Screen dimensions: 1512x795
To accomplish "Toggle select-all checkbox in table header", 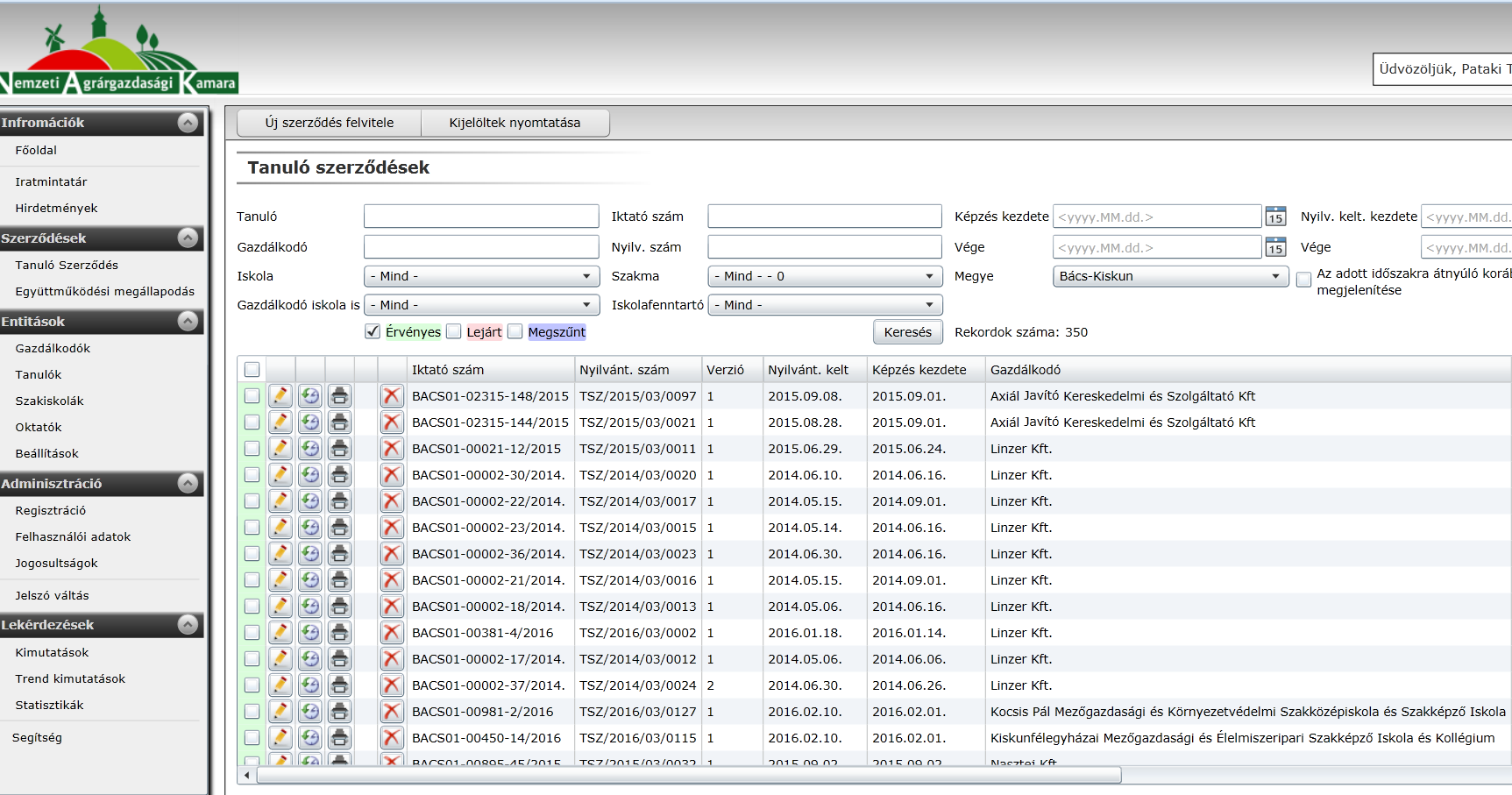I will [252, 370].
